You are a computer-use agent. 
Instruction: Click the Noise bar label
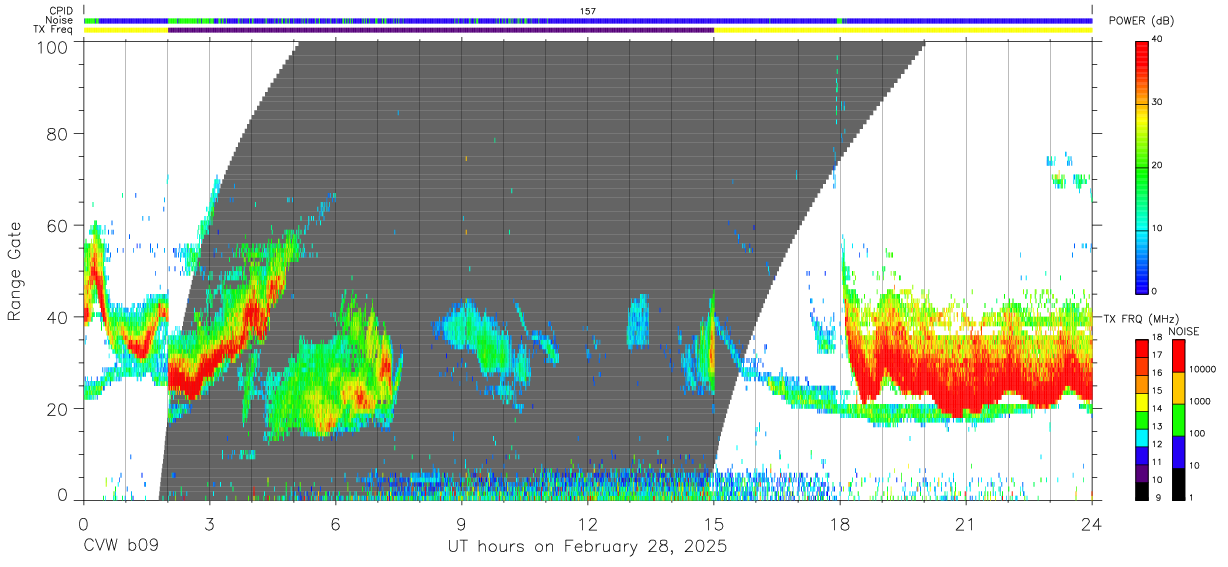[59, 20]
